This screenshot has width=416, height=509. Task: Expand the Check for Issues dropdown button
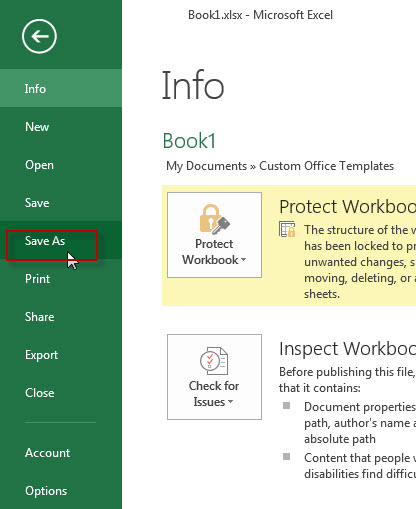214,377
